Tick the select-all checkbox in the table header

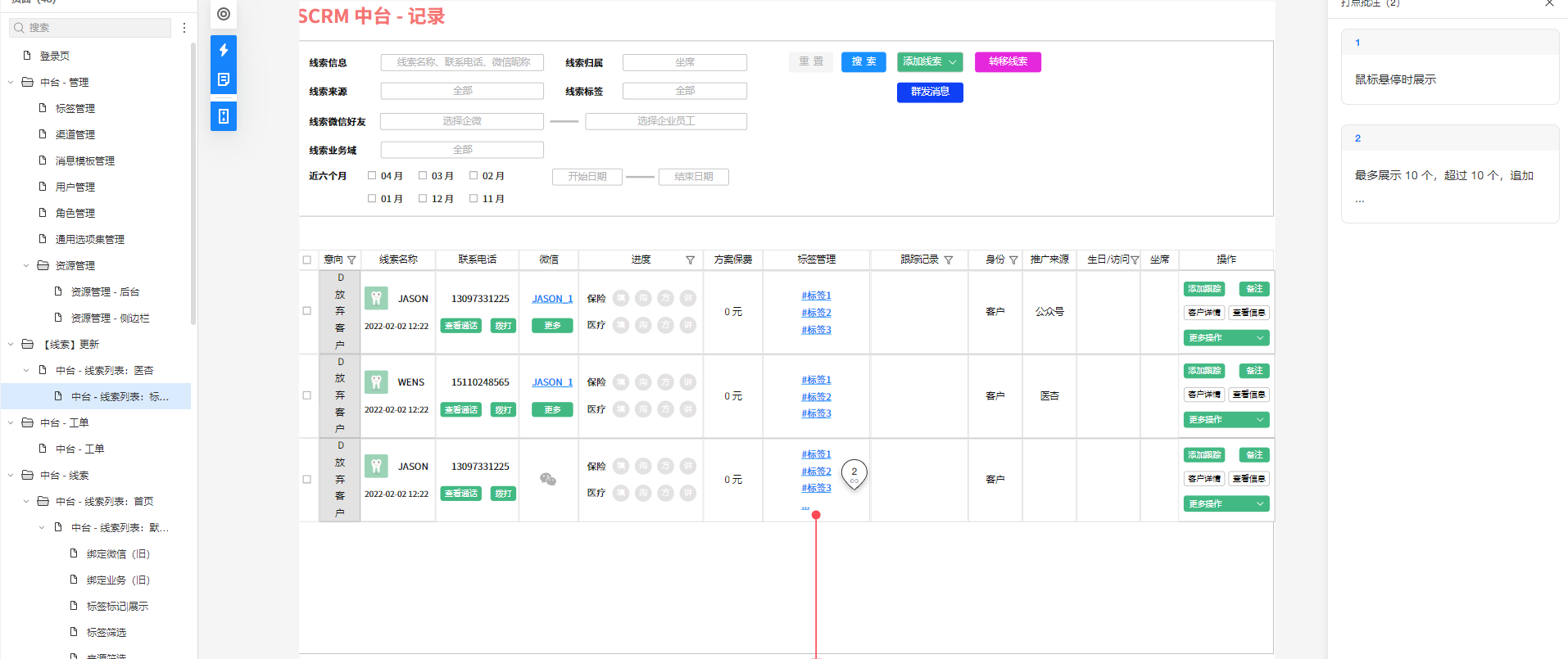tap(307, 260)
